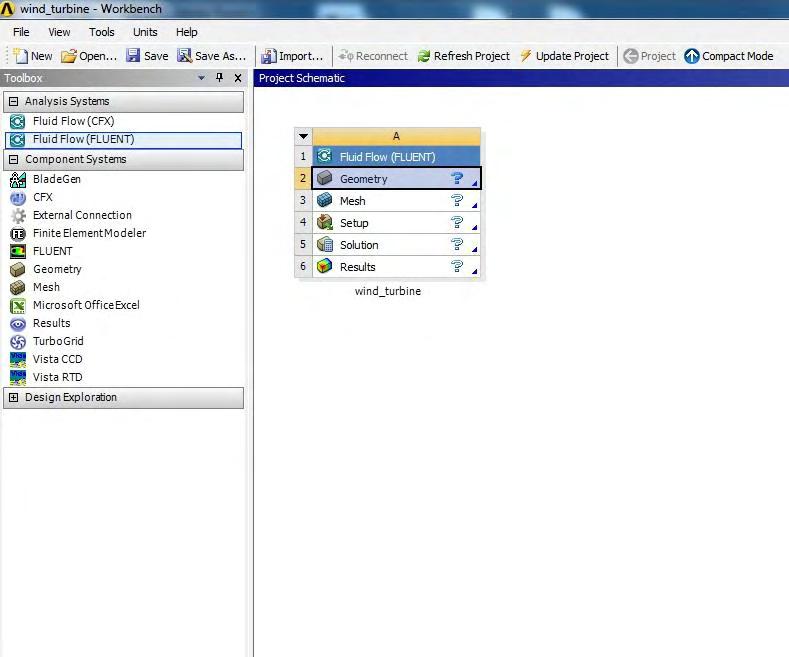
Task: Open the View menu
Action: tap(59, 32)
